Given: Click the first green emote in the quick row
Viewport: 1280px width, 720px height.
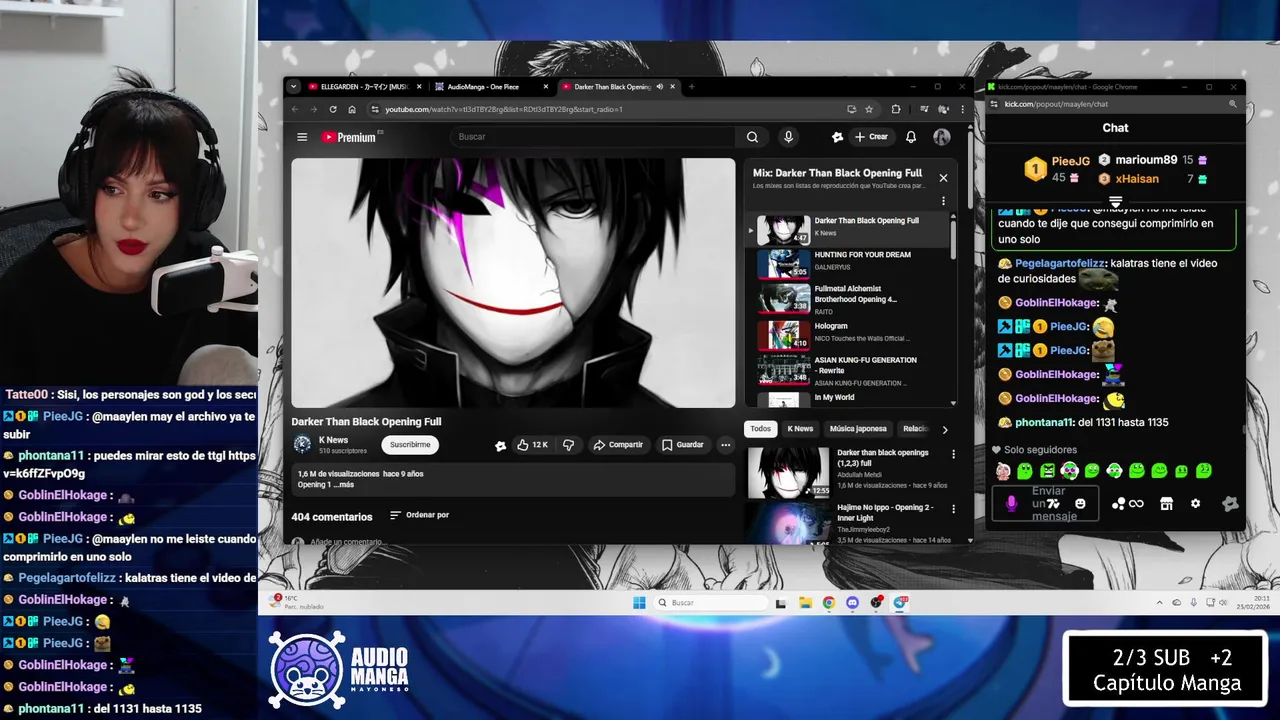Looking at the screenshot, I should tap(1024, 471).
